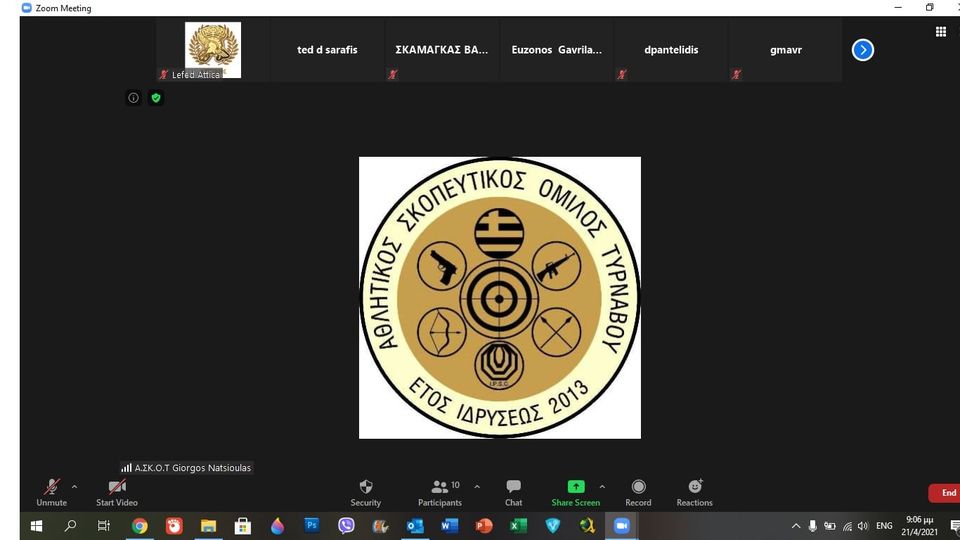Click Zoom icon in taskbar
Image resolution: width=960 pixels, height=540 pixels.
pos(621,526)
